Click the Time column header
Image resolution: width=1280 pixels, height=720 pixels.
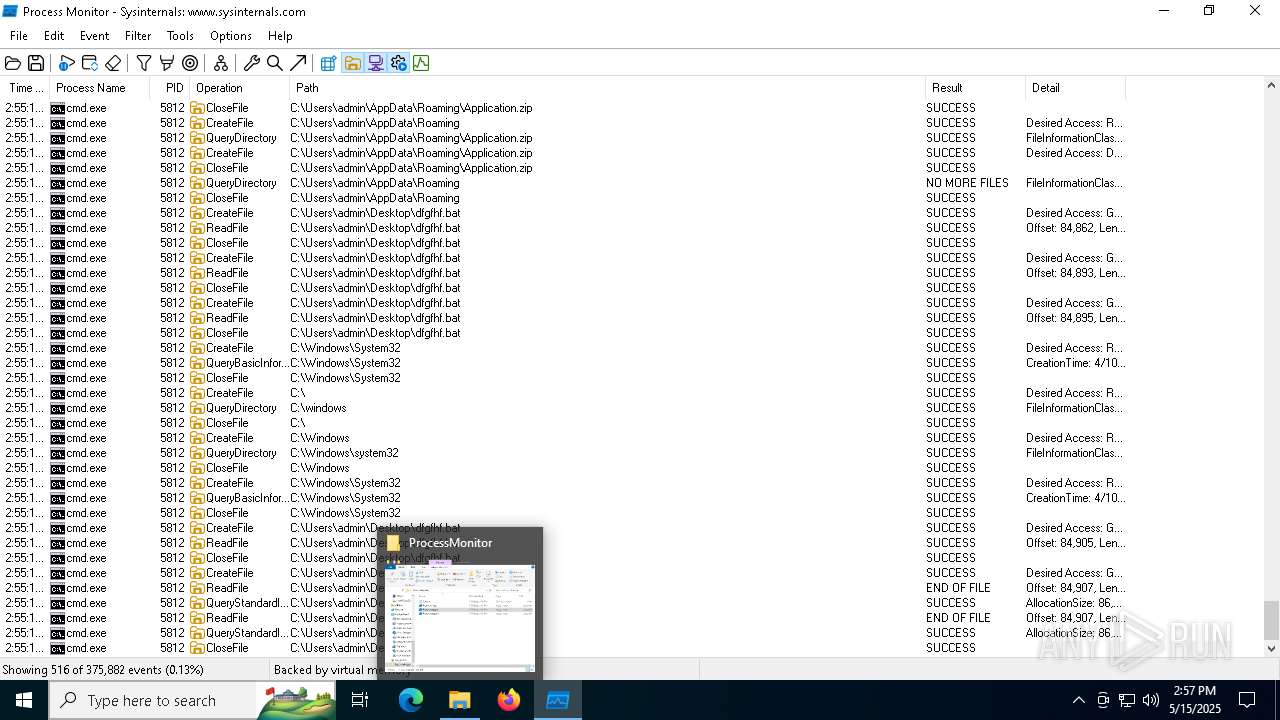(26, 88)
